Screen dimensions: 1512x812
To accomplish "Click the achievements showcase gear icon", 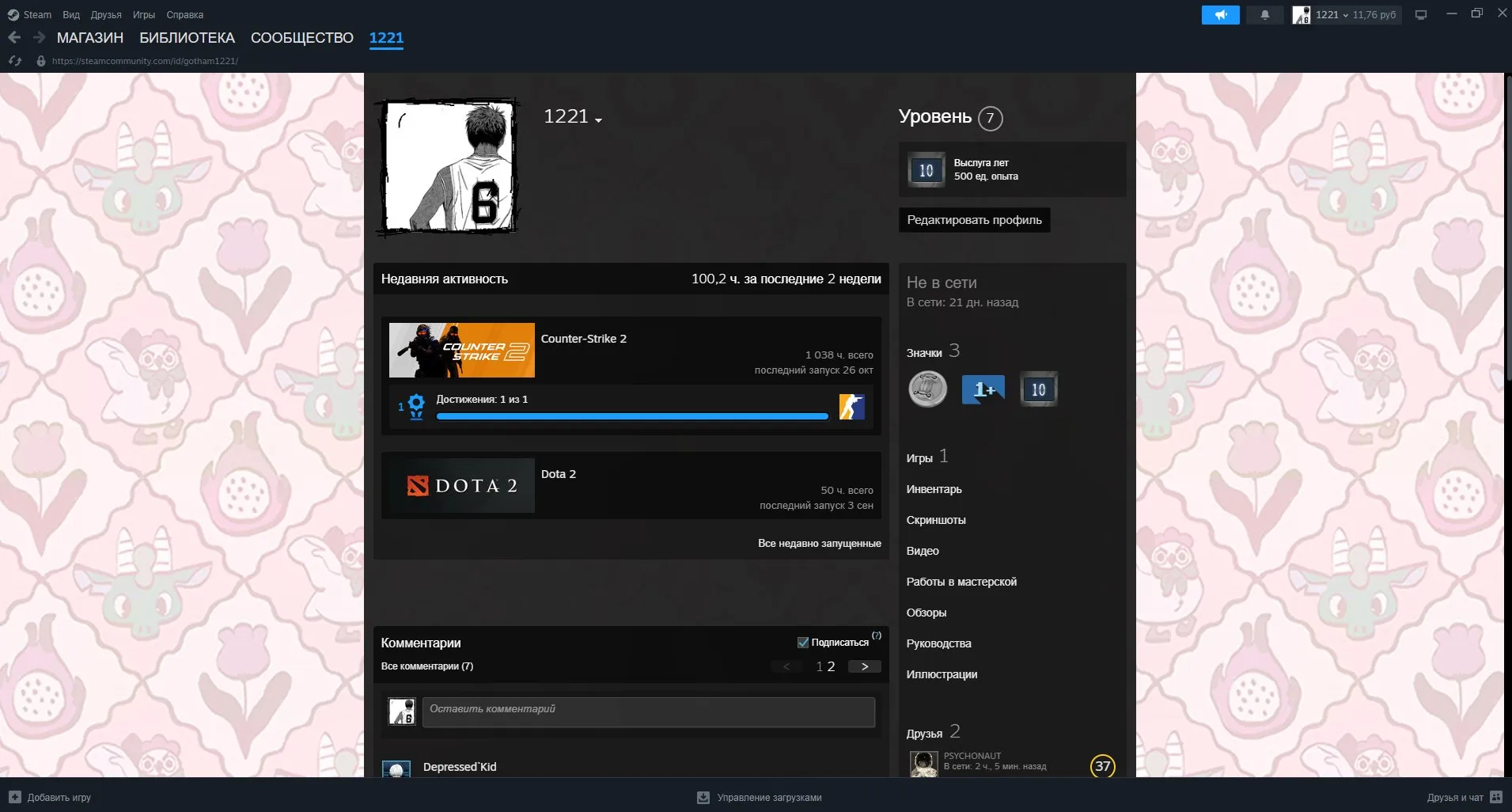I will (415, 406).
